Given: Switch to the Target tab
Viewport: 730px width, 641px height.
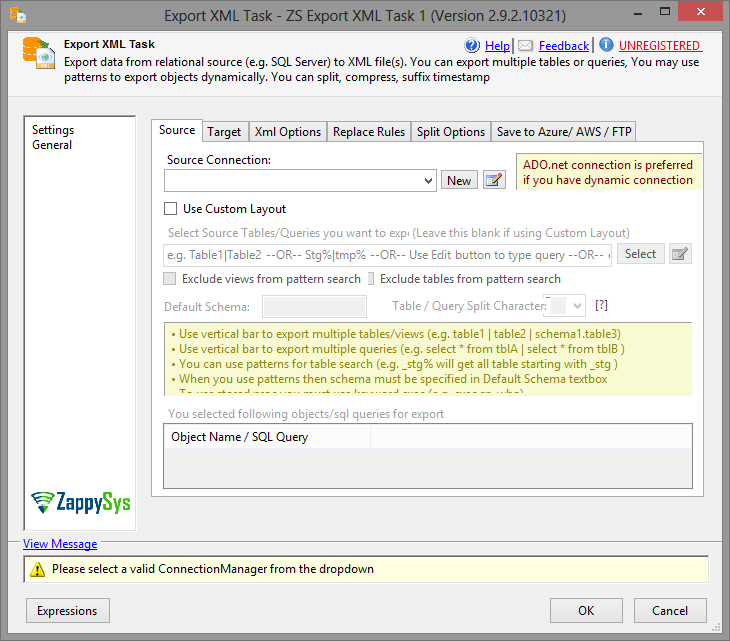Looking at the screenshot, I should pos(224,132).
